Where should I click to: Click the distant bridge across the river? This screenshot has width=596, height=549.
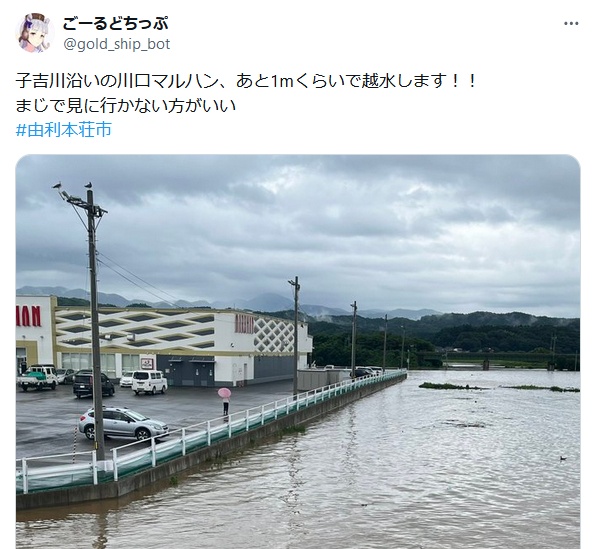(x=498, y=359)
